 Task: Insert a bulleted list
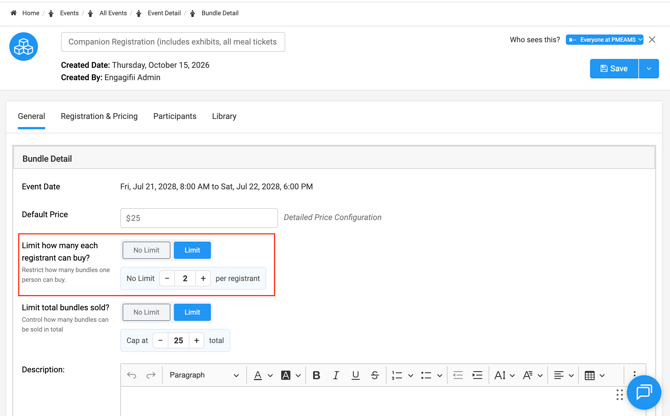click(x=426, y=375)
